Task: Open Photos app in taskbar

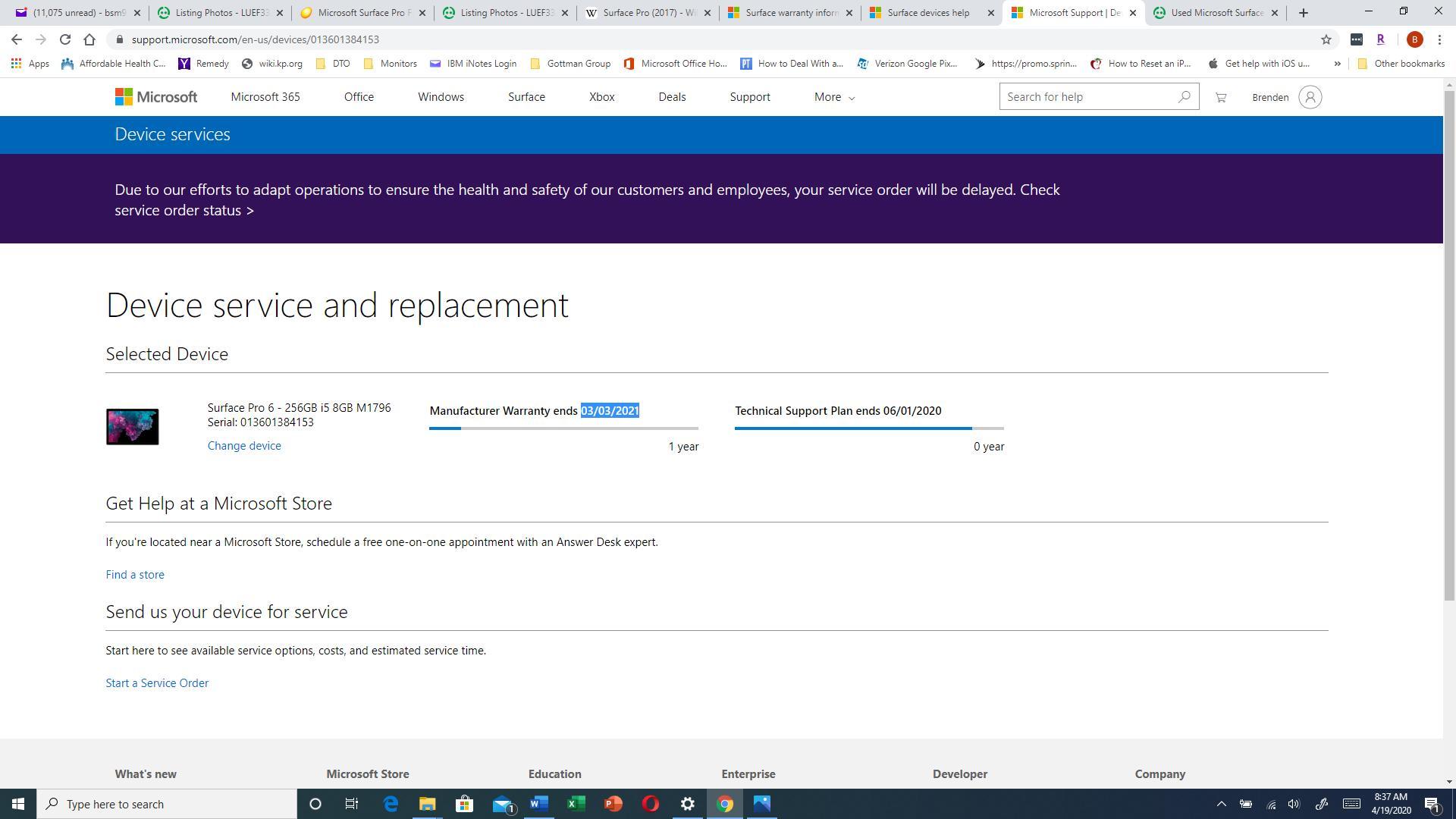Action: (x=762, y=804)
